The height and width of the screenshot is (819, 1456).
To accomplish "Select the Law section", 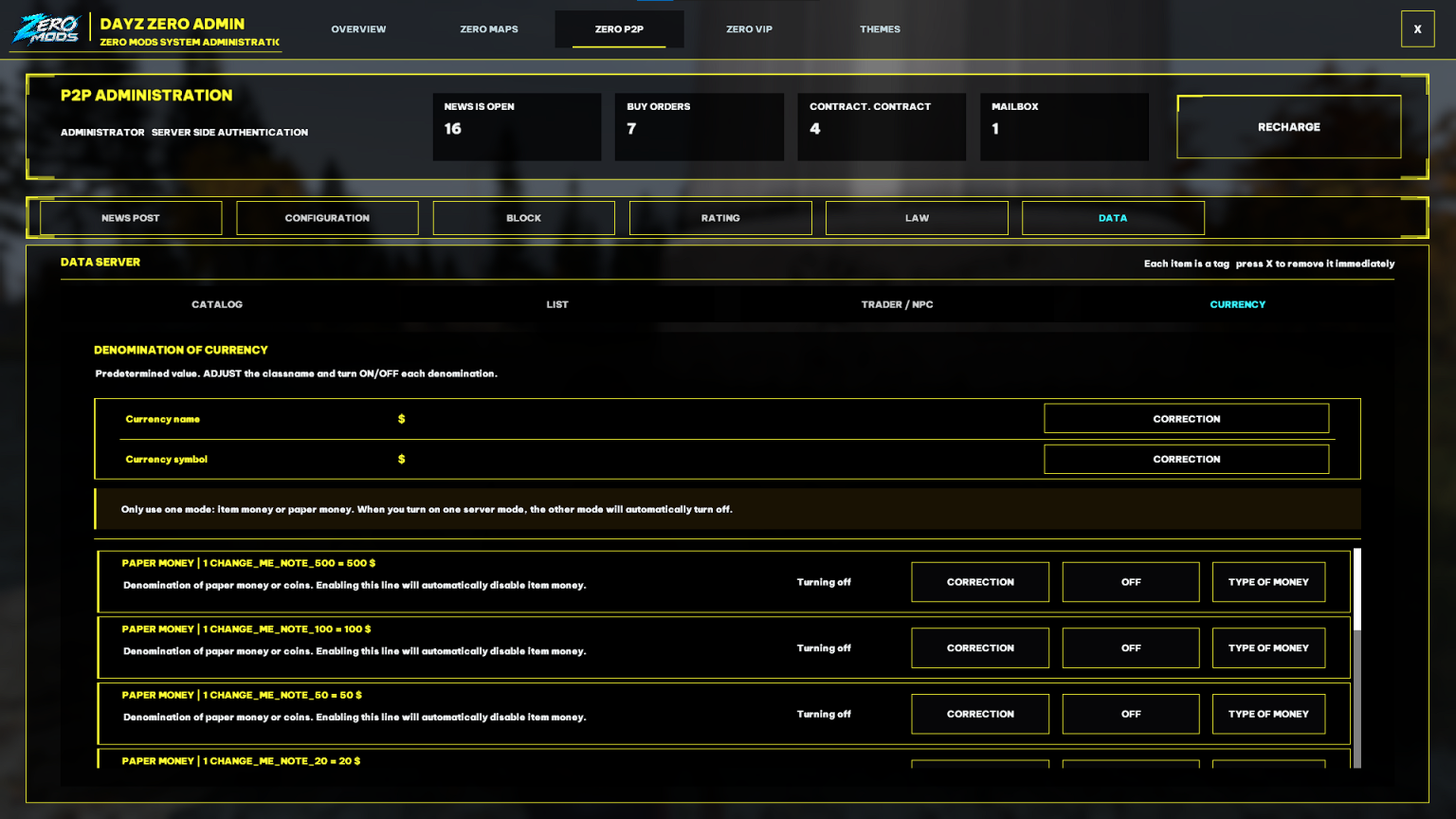I will (917, 218).
